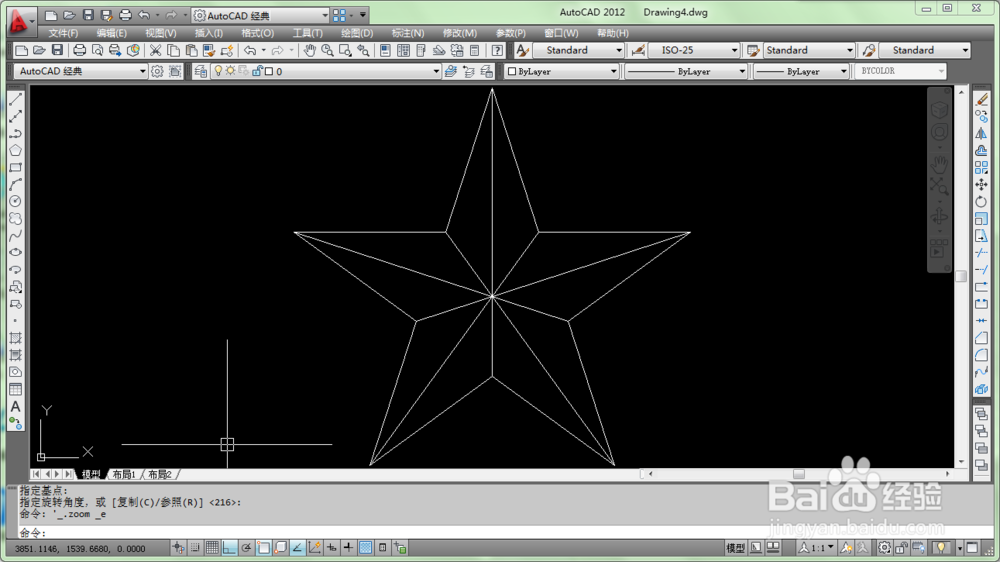Viewport: 1000px width, 562px height.
Task: Click the 模型 button in status bar
Action: pos(735,547)
